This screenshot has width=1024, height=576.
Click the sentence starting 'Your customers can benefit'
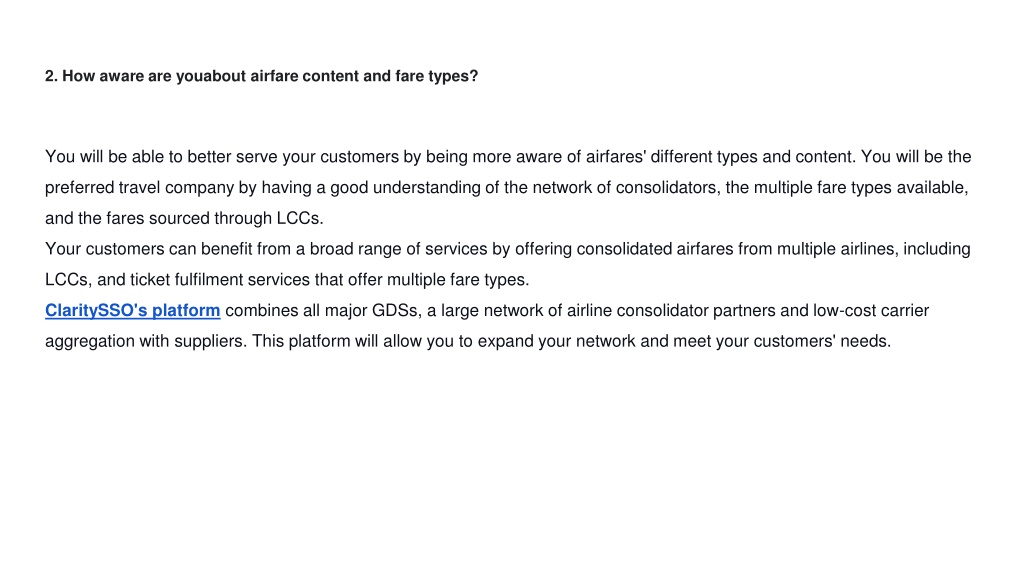pos(508,264)
